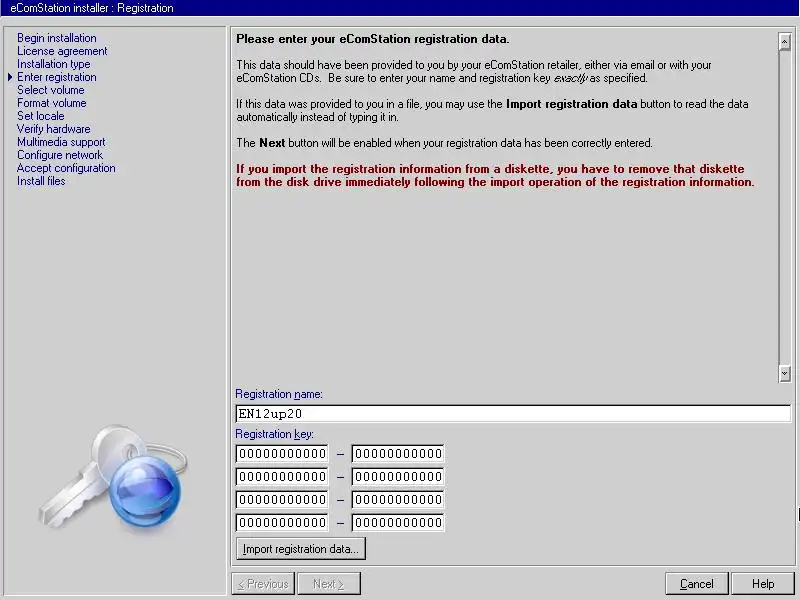Image resolution: width=800 pixels, height=600 pixels.
Task: Click the Cancel button
Action: pyautogui.click(x=696, y=583)
